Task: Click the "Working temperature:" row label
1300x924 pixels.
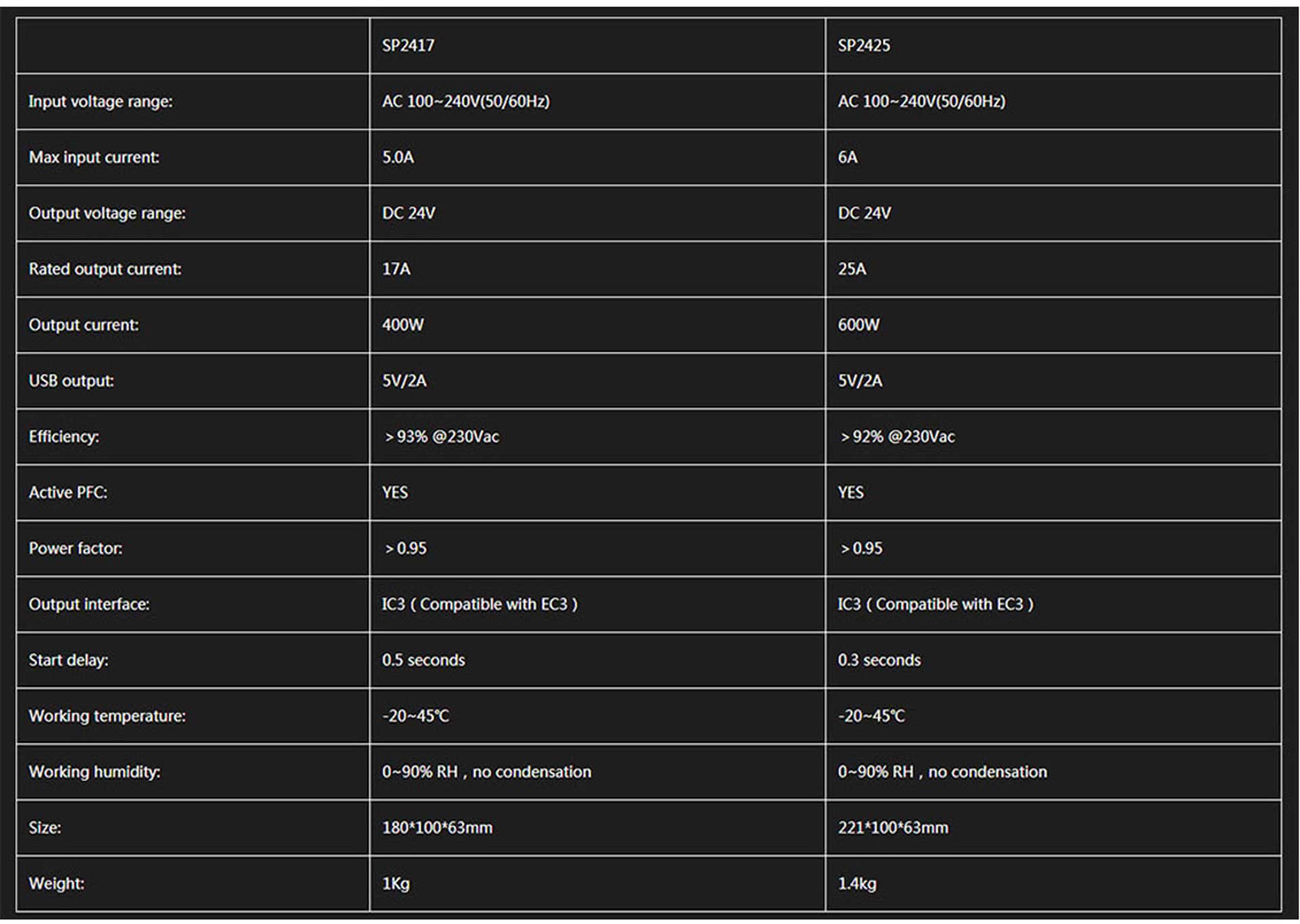Action: (x=107, y=716)
